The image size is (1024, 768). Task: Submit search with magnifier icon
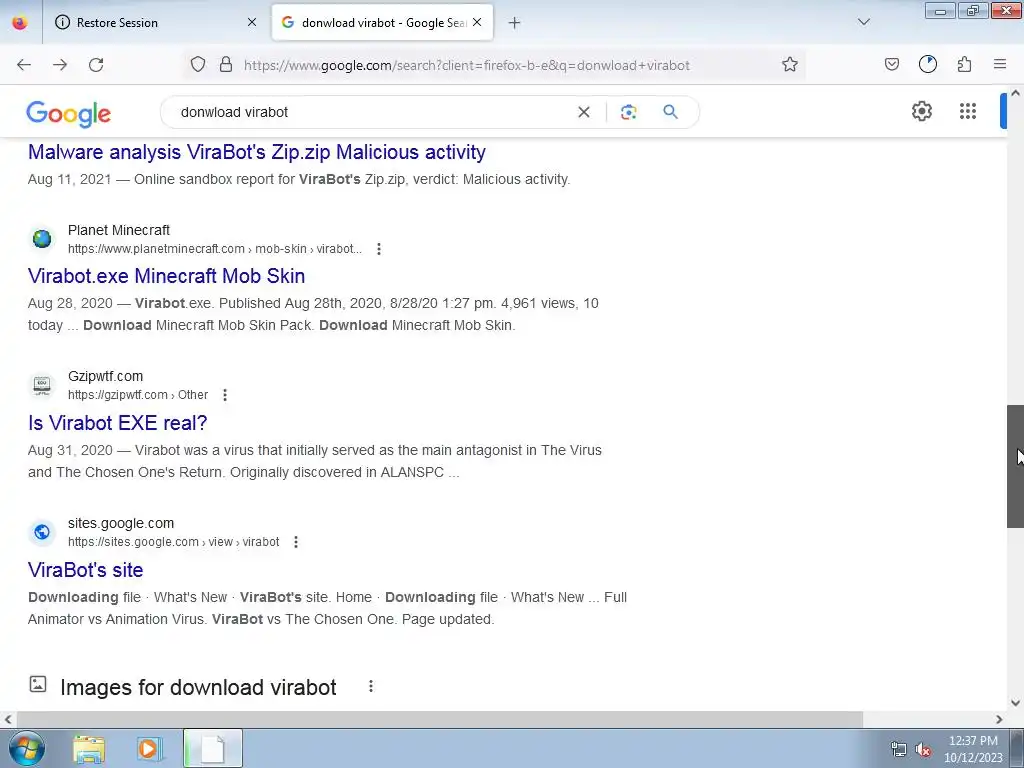[x=670, y=112]
